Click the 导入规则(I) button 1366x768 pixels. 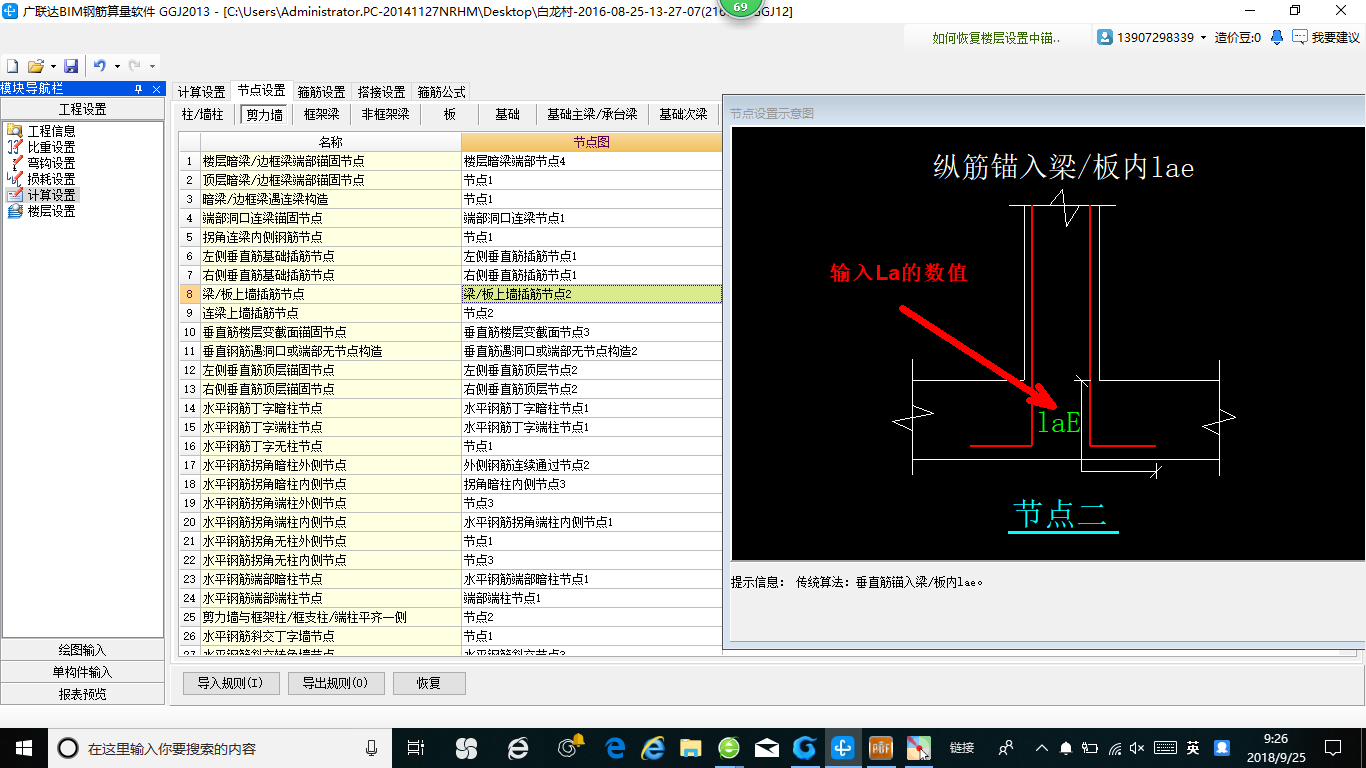(x=231, y=684)
